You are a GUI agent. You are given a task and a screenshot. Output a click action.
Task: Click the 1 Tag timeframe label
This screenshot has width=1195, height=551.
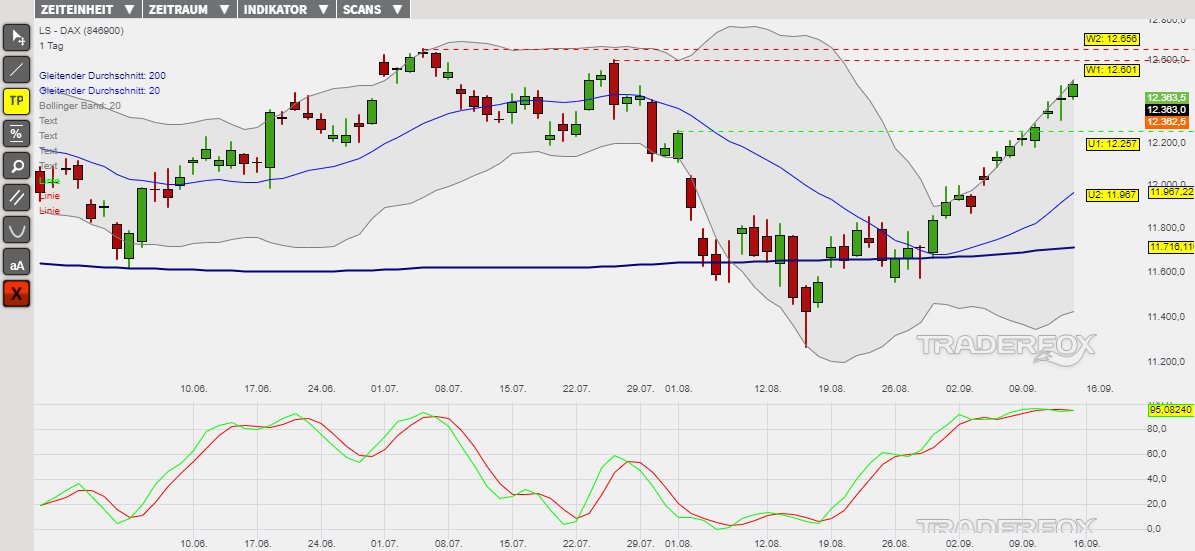(x=52, y=46)
